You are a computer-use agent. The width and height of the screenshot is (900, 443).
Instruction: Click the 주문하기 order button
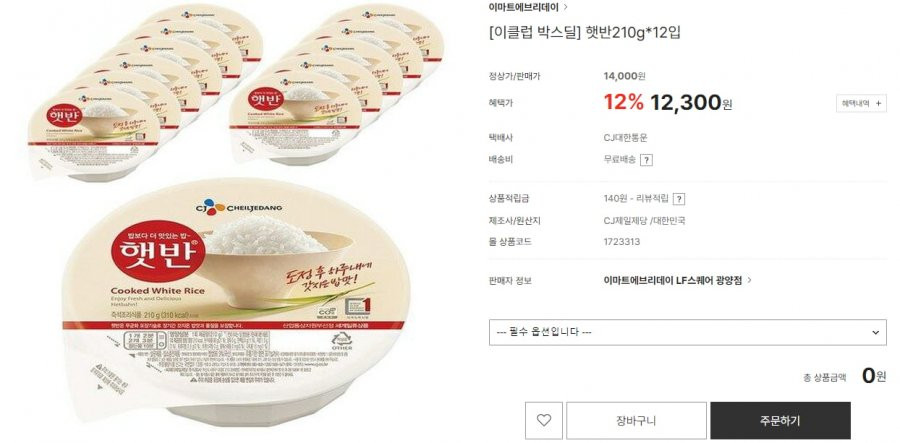(x=780, y=420)
